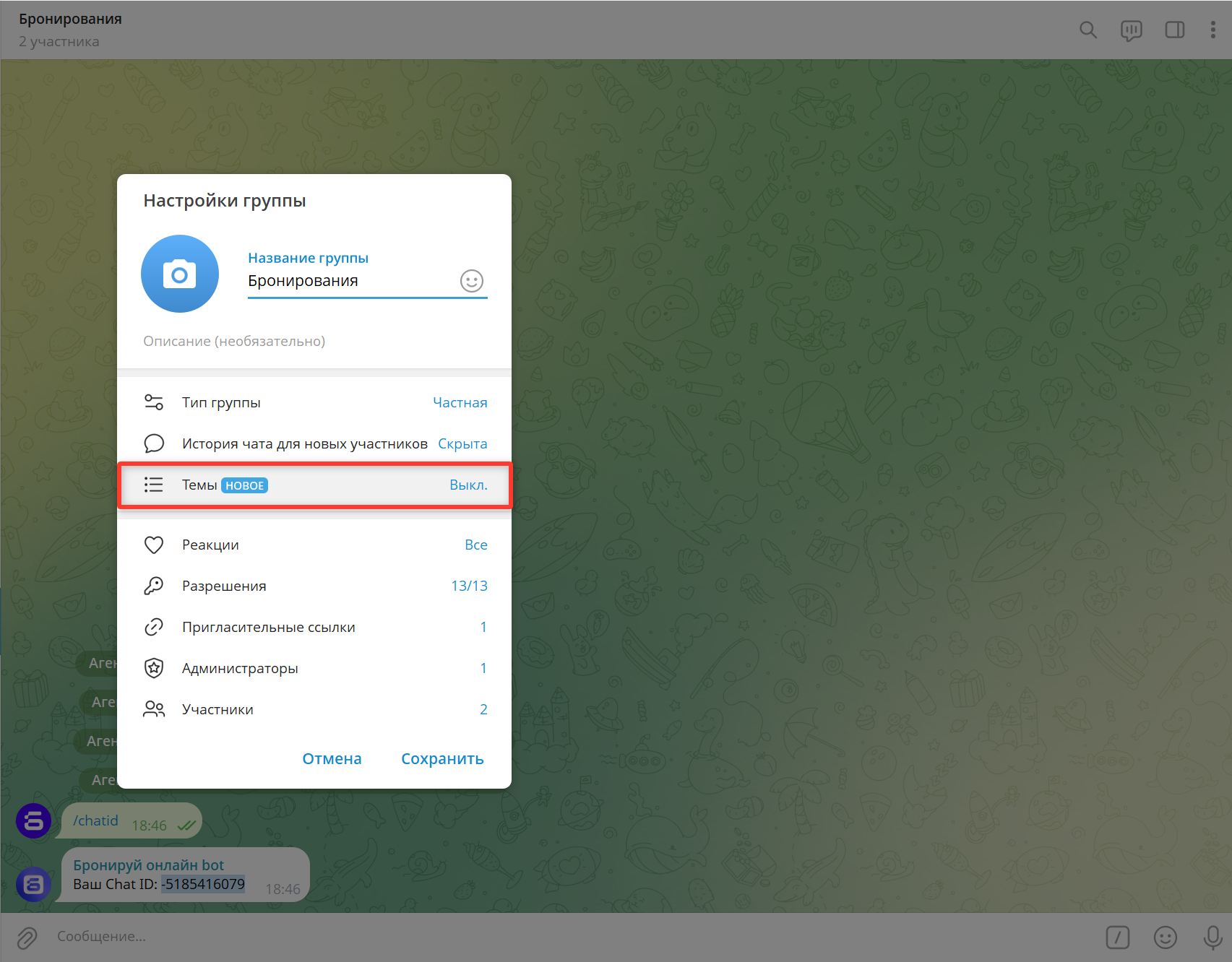Open the three-dot more options menu
Viewport: 1232px width, 962px height.
pos(1212,30)
